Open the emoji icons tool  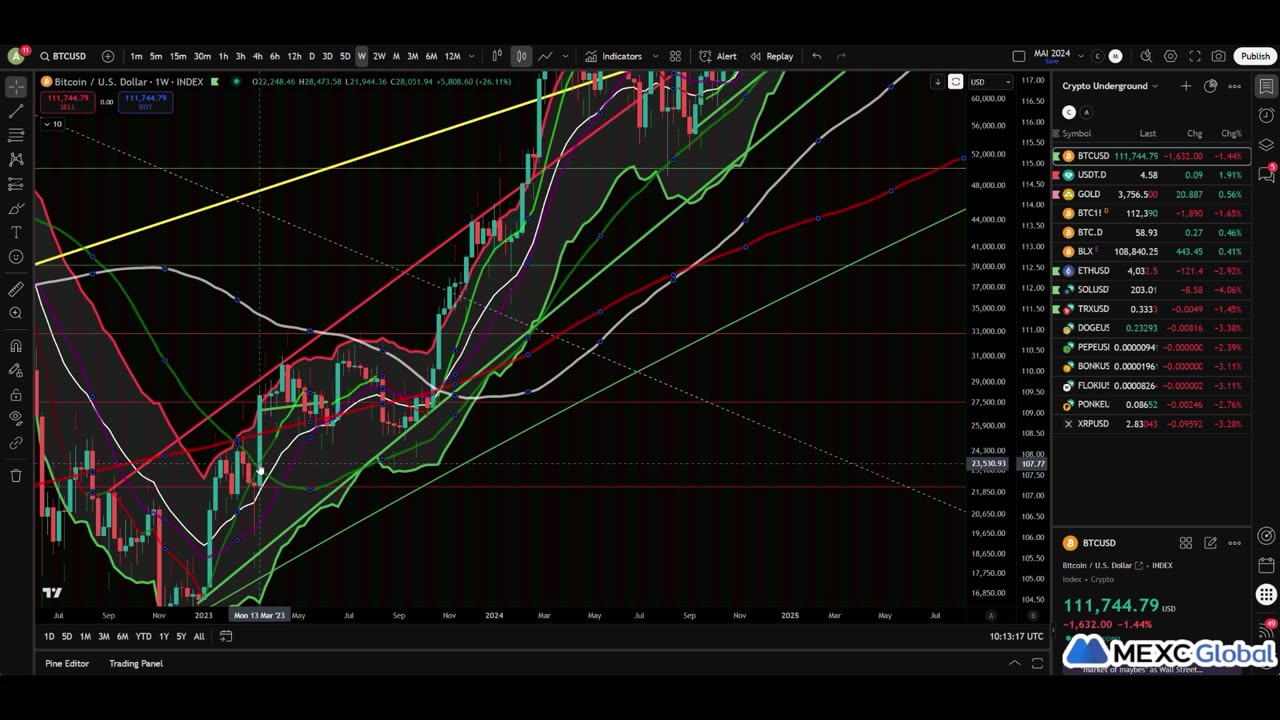(x=16, y=257)
